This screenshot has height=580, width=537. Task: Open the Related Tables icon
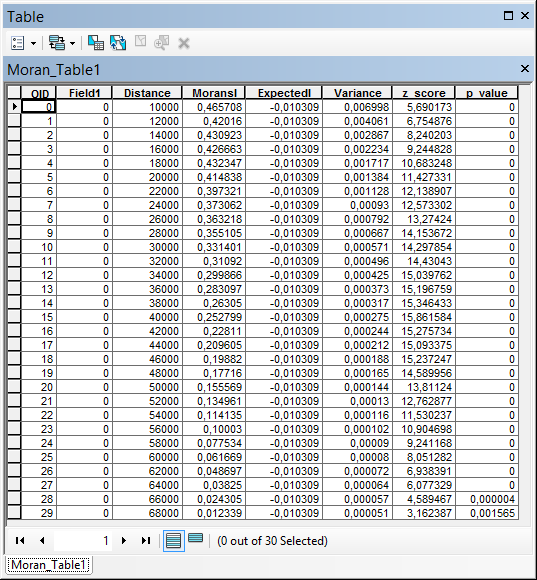[x=57, y=43]
